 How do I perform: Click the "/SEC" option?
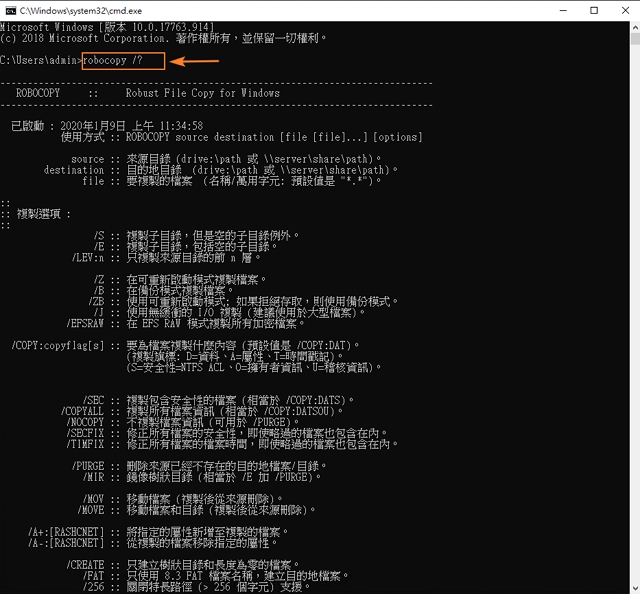(93, 400)
